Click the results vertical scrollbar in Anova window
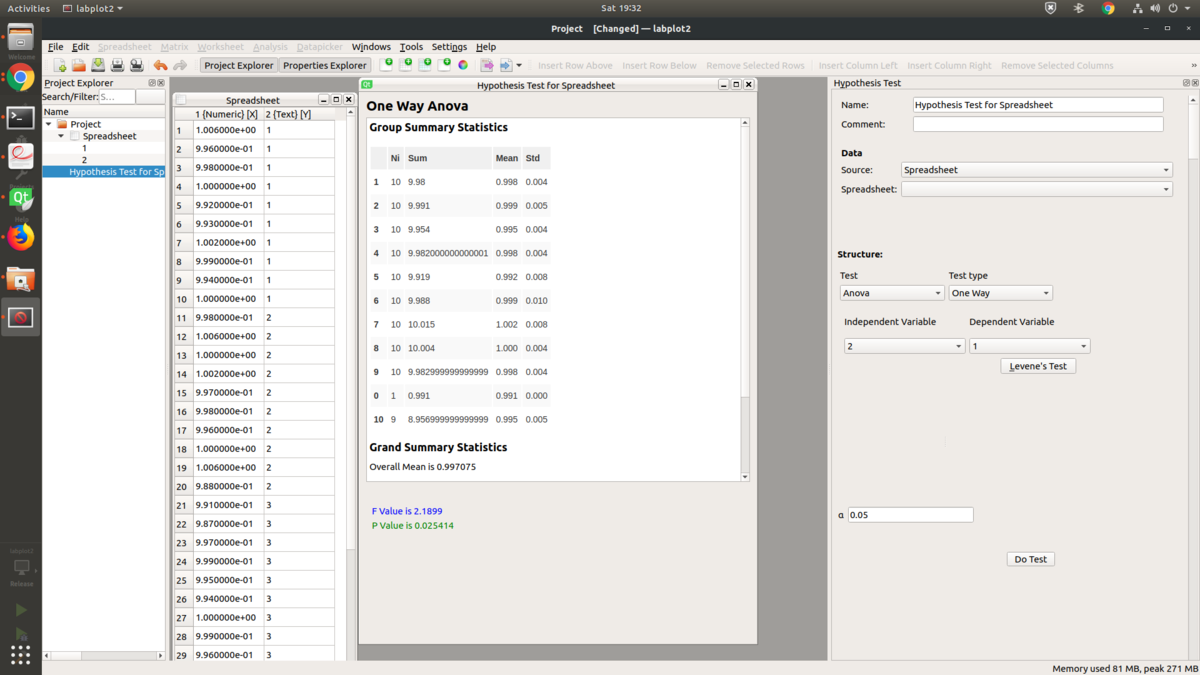 point(745,300)
